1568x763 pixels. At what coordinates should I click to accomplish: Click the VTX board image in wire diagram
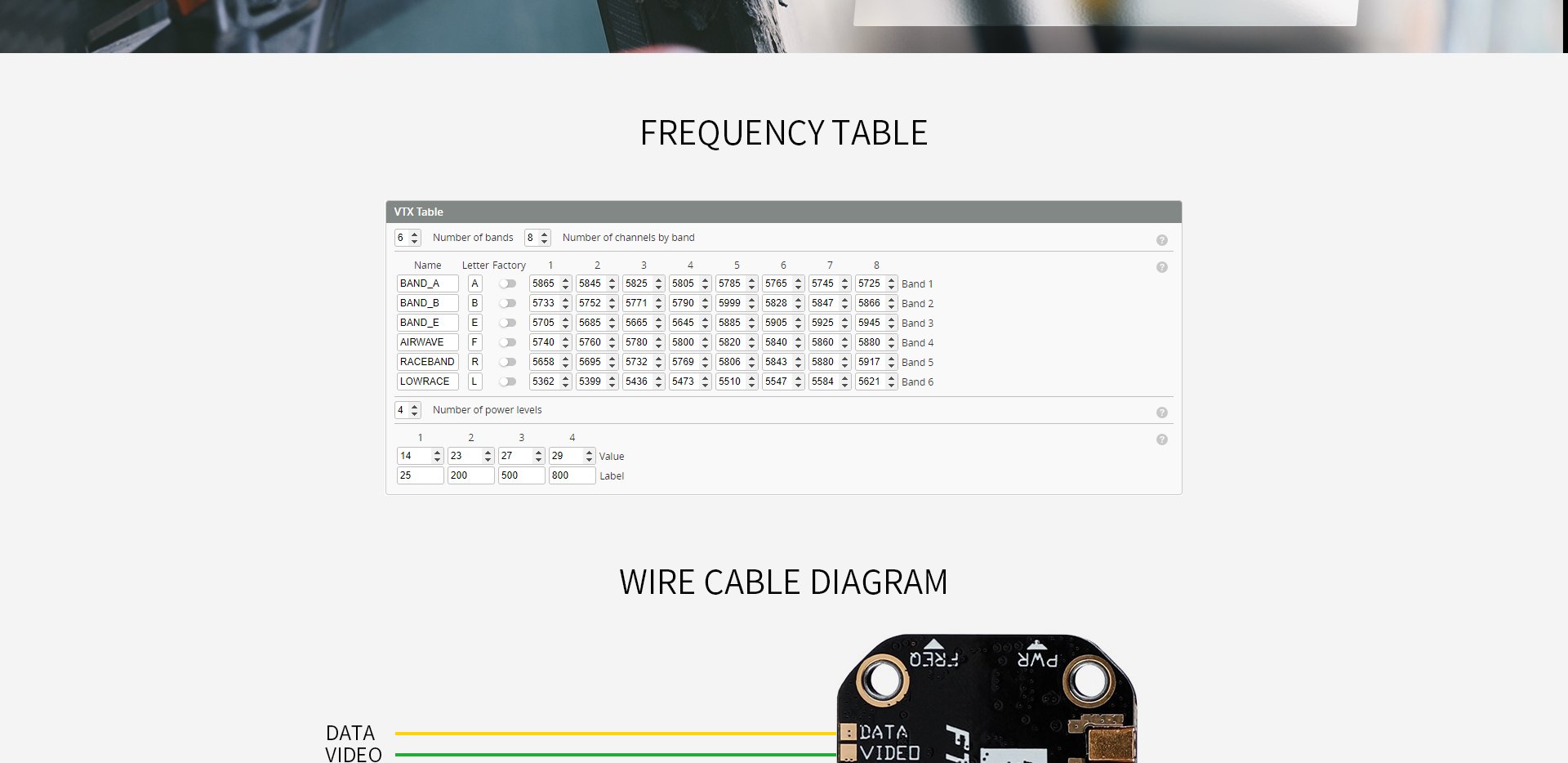pos(987,698)
